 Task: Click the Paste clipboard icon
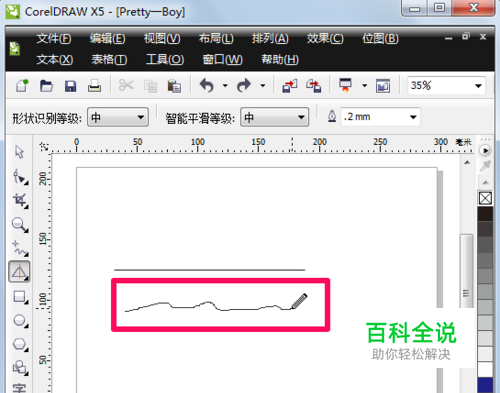click(x=174, y=86)
